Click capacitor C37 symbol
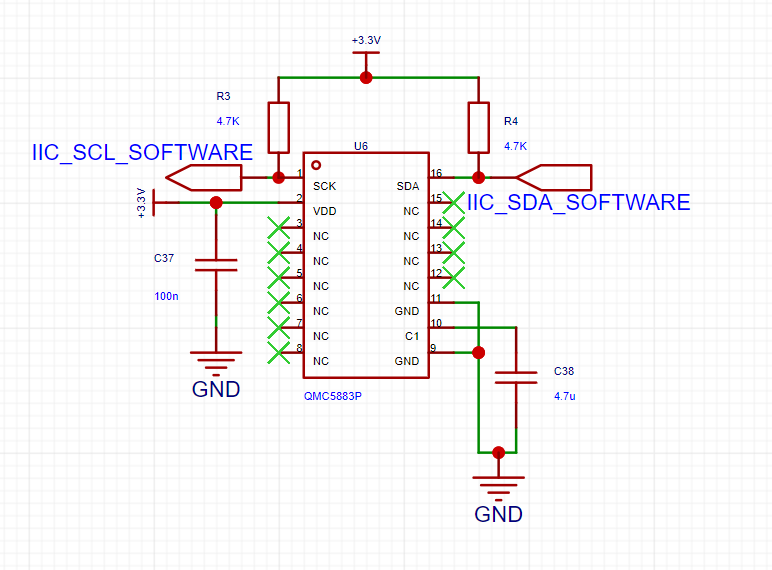The image size is (772, 570). point(216,265)
